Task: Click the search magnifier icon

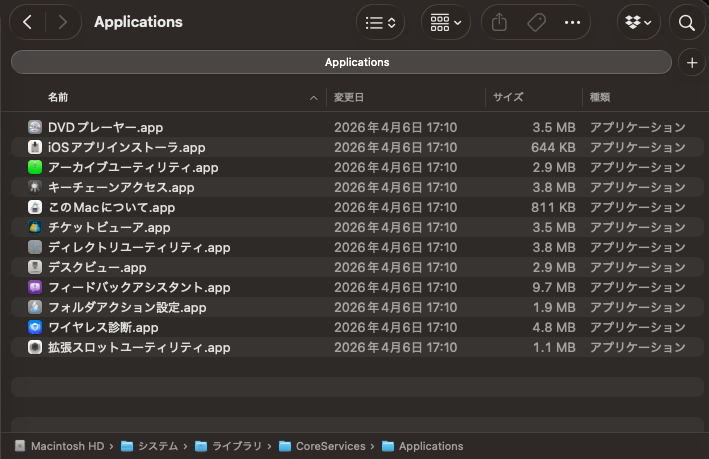Action: [x=687, y=23]
